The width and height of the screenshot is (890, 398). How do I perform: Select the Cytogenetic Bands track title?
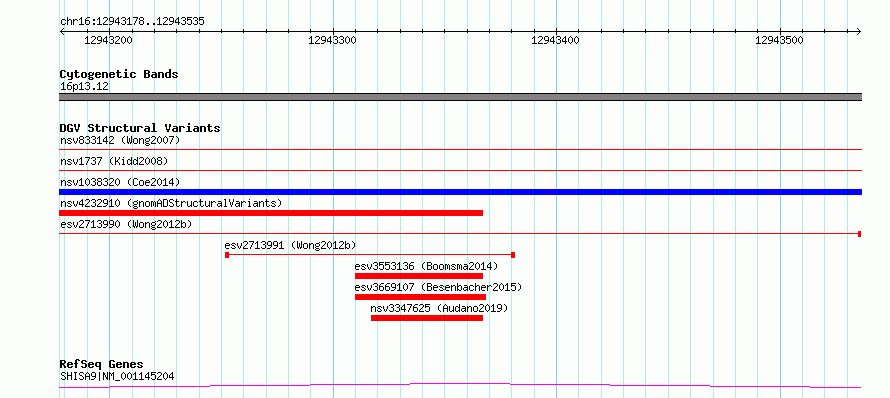click(x=119, y=74)
